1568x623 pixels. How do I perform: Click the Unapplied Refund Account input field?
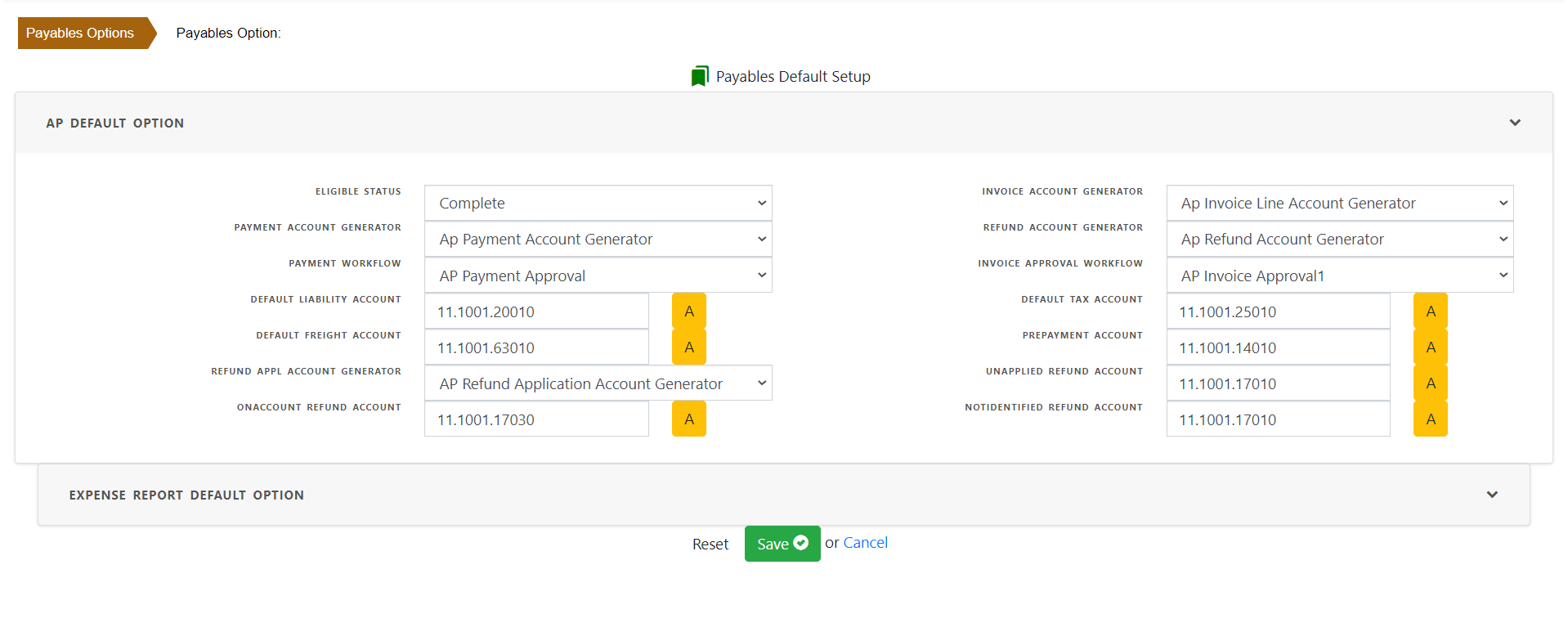(1279, 383)
